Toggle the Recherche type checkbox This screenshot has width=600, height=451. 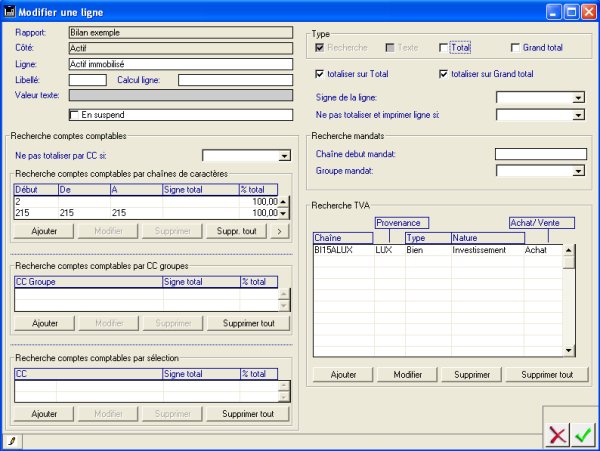coord(319,48)
